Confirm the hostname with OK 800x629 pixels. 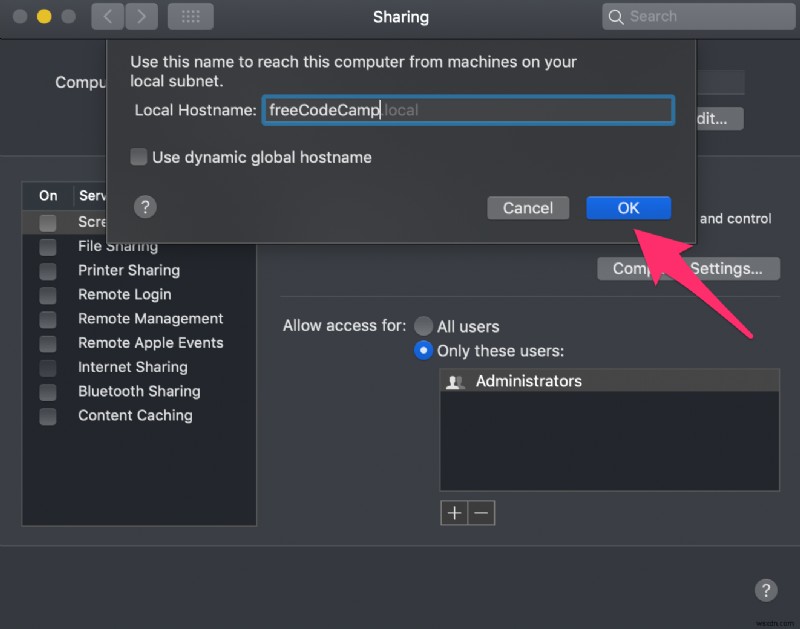coord(628,207)
